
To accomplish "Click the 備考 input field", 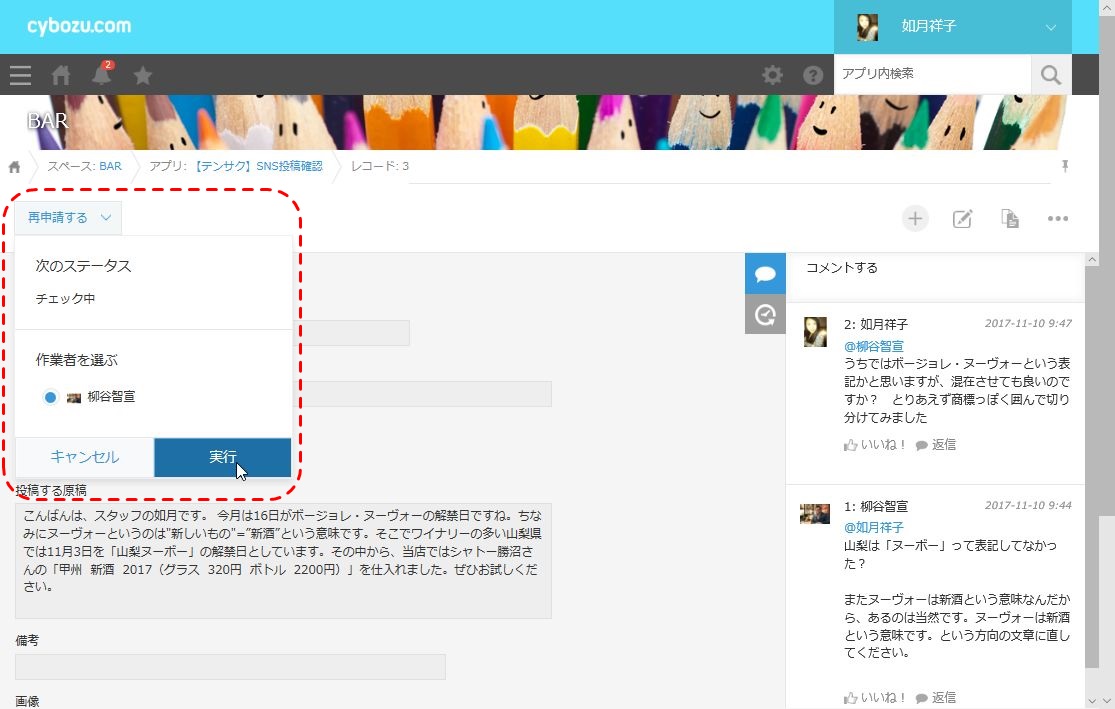I will click(x=230, y=667).
